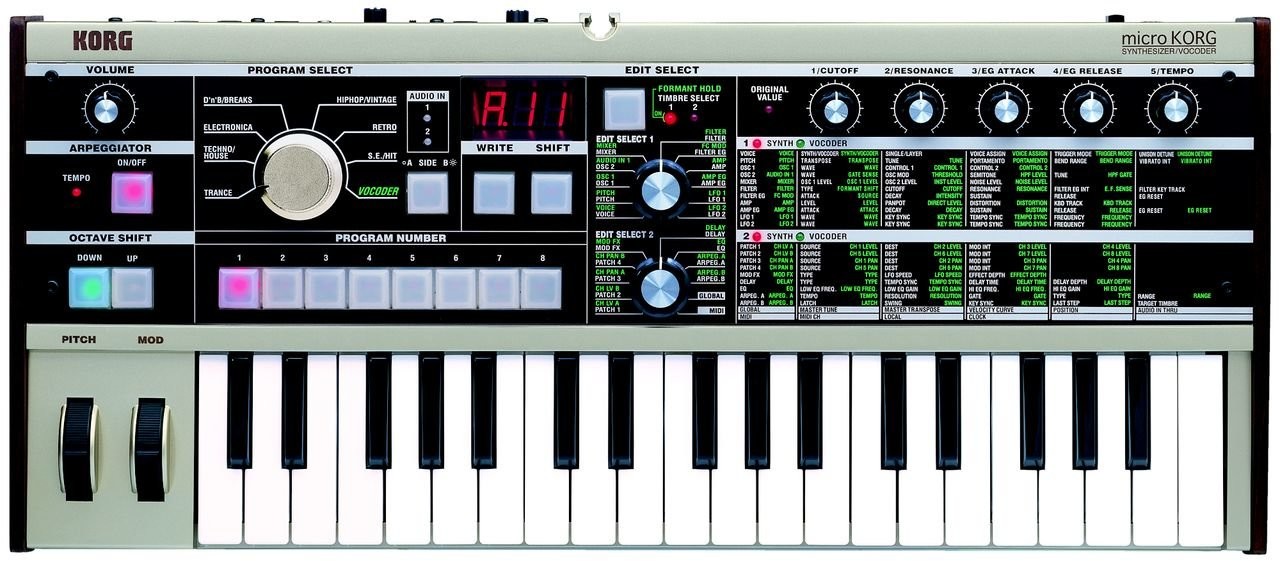Click the microKORG Synthesizer/Vocoder logo
Viewport: 1280px width, 561px height.
click(1168, 43)
